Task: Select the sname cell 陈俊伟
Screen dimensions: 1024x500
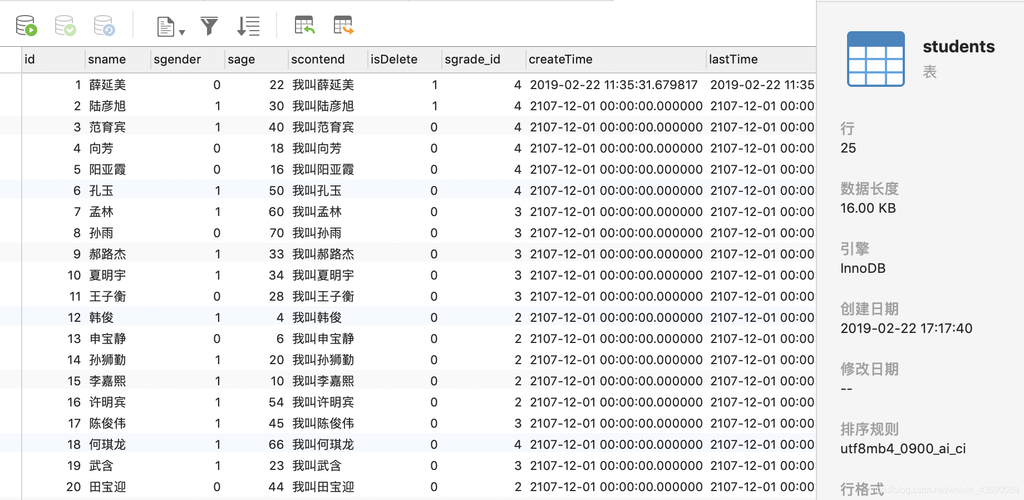Action: [x=108, y=424]
